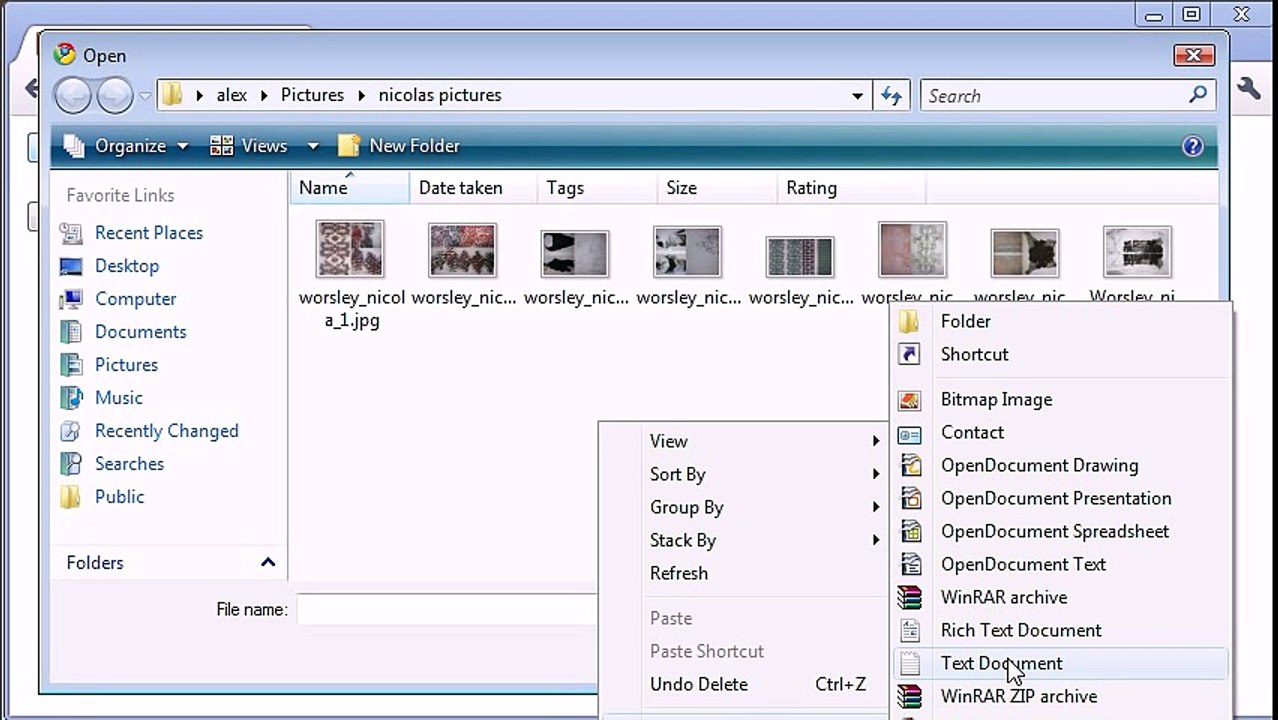Create new OpenDocument Drawing

click(x=1060, y=466)
